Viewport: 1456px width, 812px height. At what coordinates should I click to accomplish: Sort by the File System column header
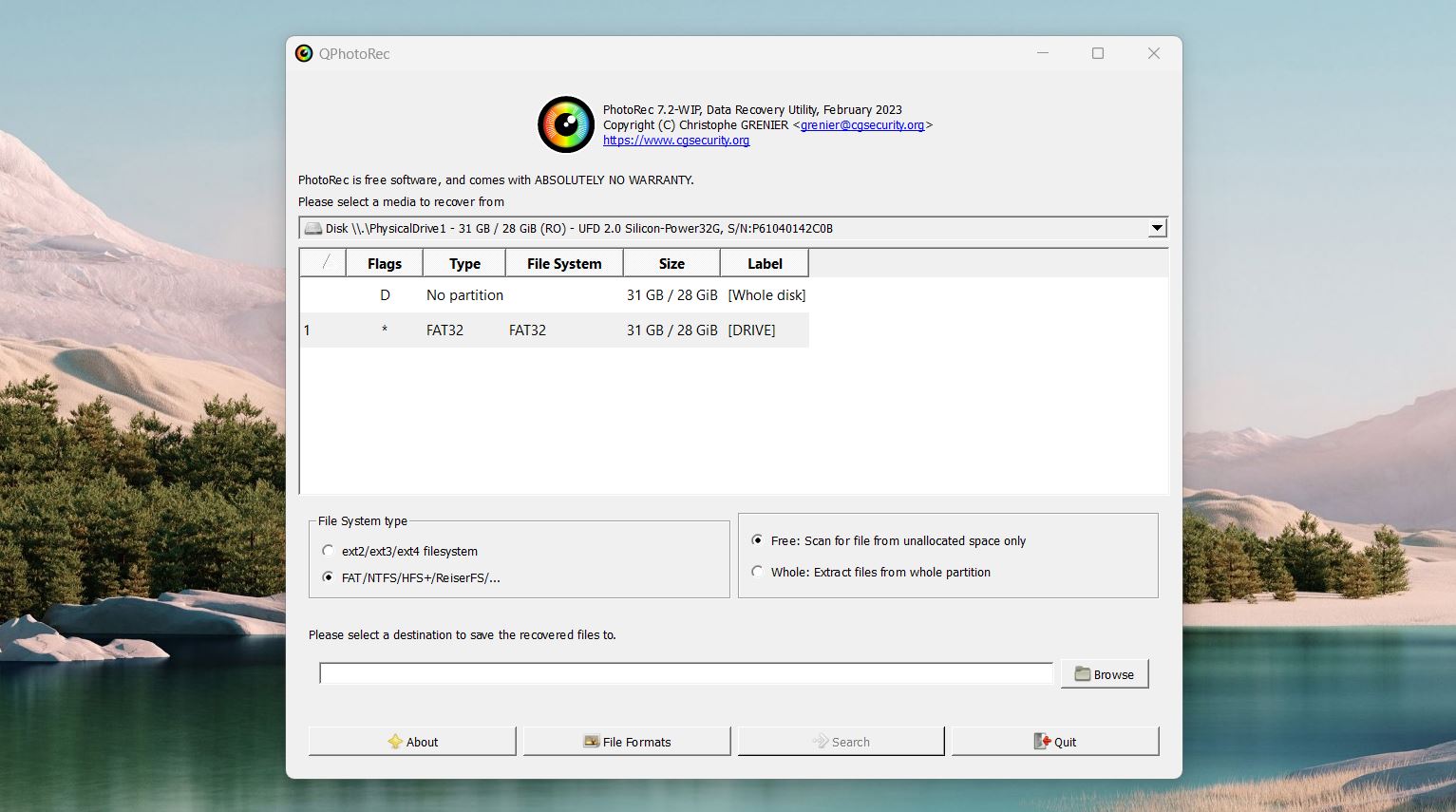tap(564, 263)
